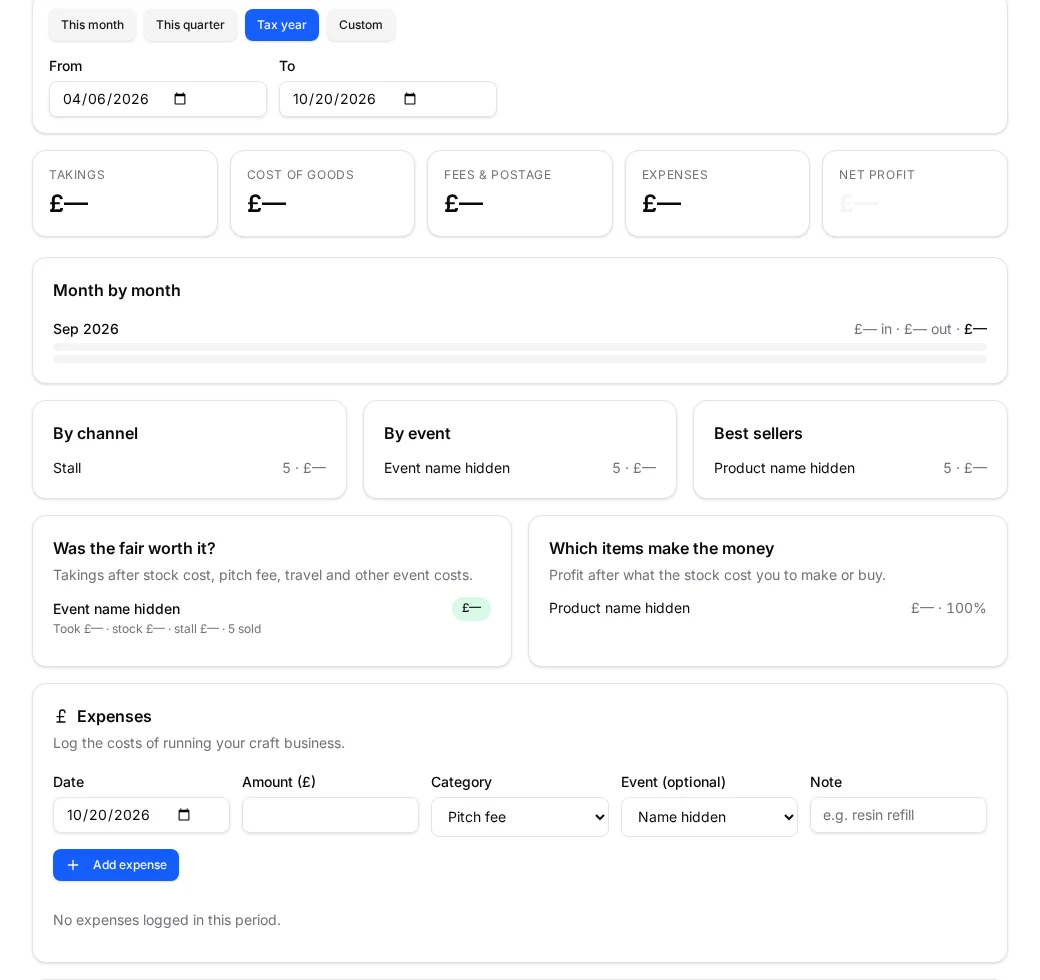Click the plus icon on Add expense
Image resolution: width=1040 pixels, height=980 pixels.
[73, 865]
